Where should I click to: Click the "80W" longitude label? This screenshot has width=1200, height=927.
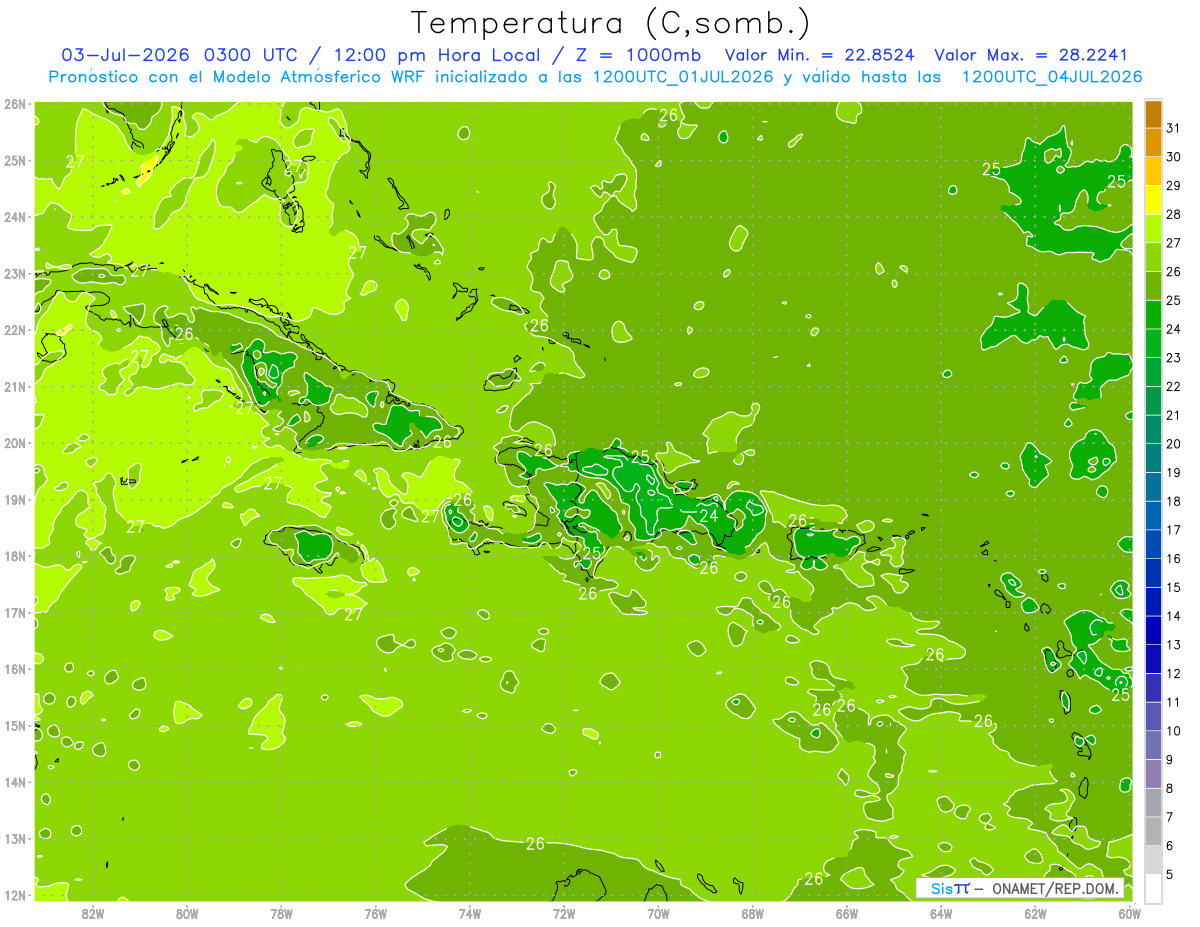point(187,913)
